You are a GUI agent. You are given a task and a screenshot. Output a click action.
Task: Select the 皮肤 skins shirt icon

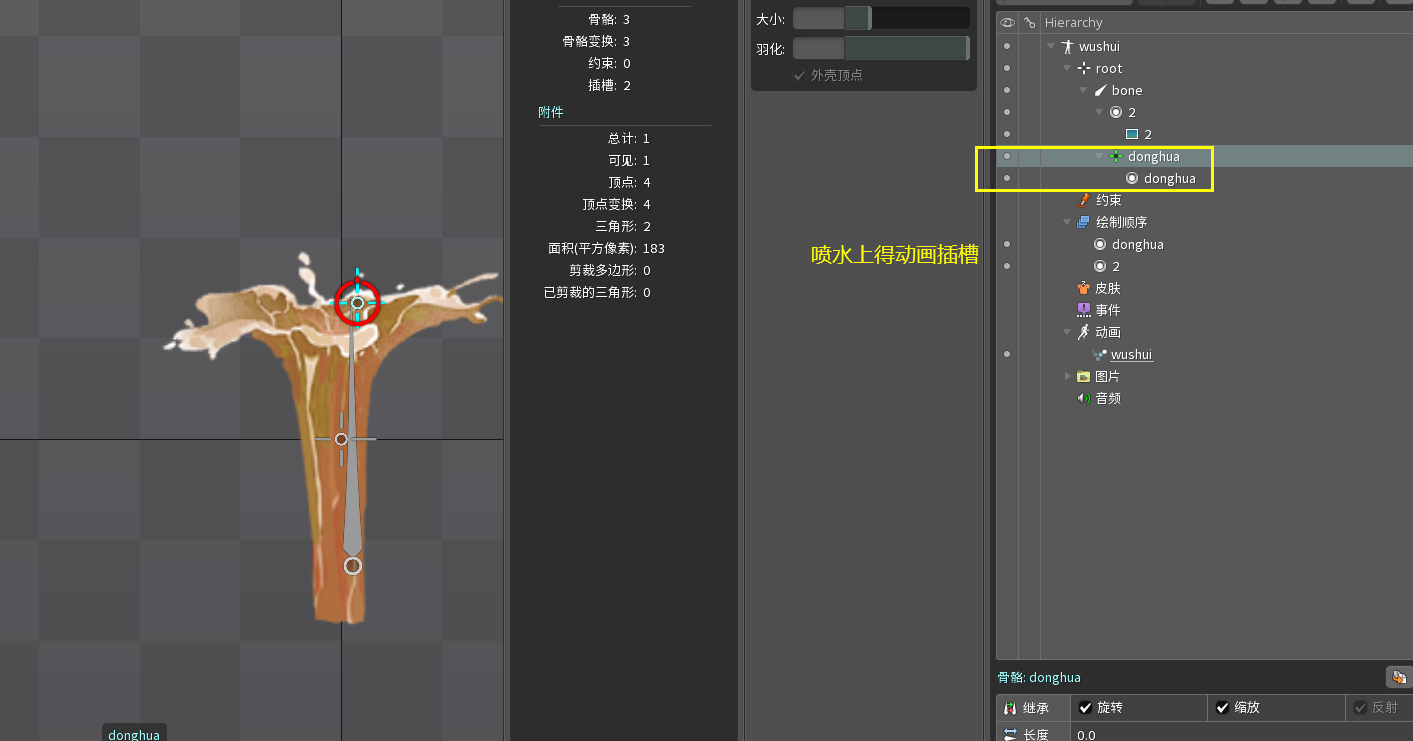1083,289
